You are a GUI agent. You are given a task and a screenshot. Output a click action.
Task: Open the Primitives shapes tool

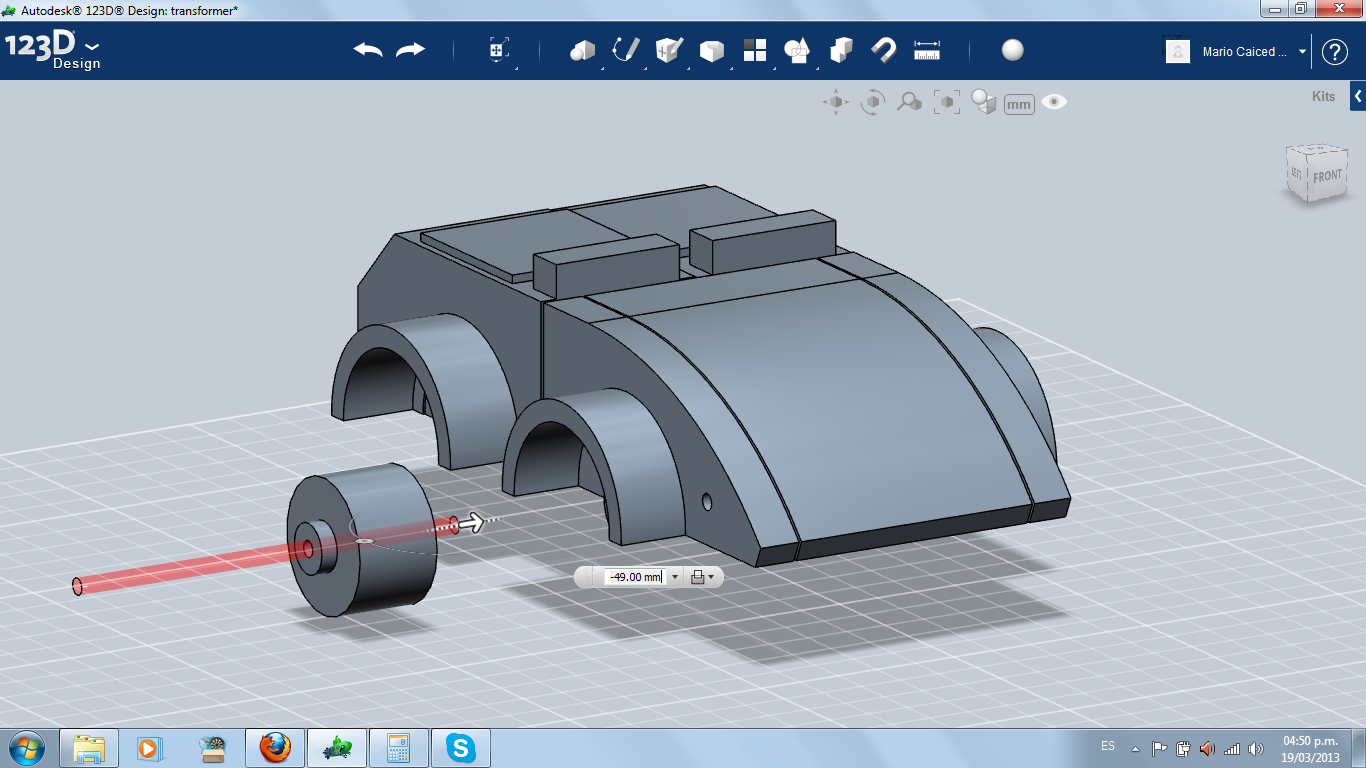(x=582, y=50)
